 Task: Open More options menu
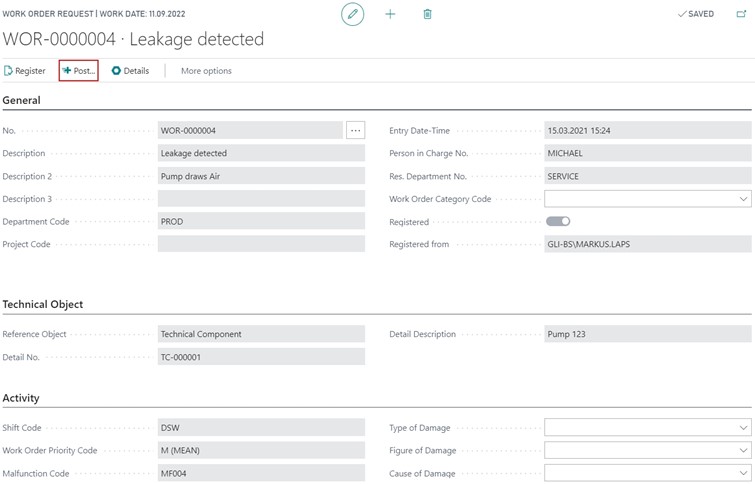(x=206, y=71)
